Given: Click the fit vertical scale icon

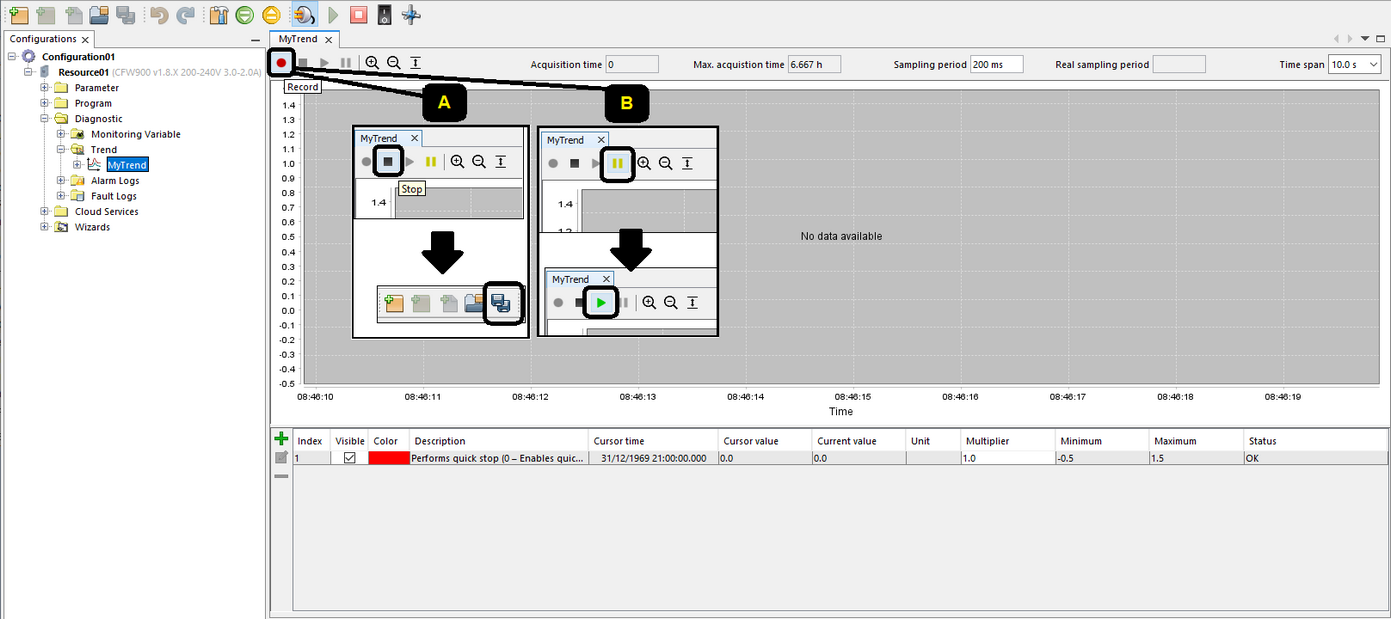Looking at the screenshot, I should (414, 62).
